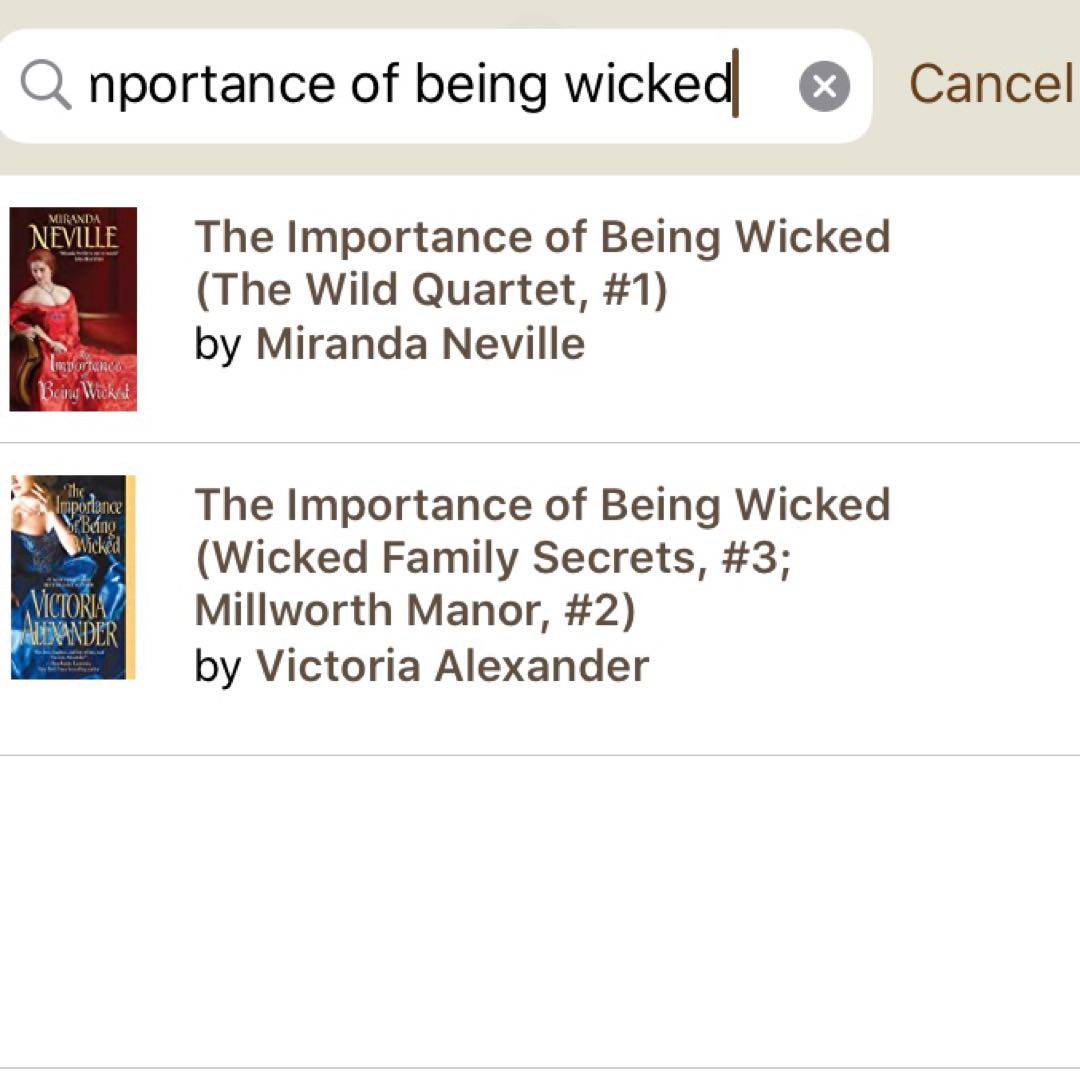Open the red Miranda Neville book cover
The width and height of the screenshot is (1080, 1080).
click(x=73, y=309)
